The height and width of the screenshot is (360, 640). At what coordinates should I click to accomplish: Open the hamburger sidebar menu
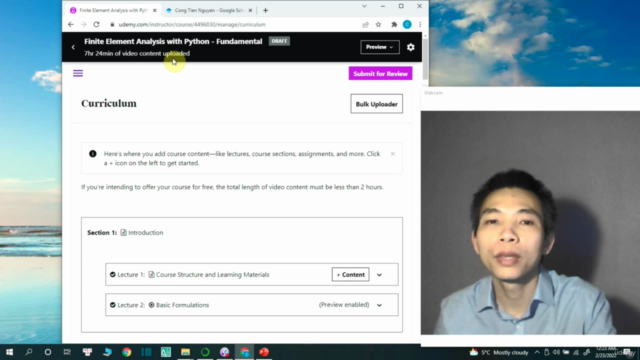[x=78, y=73]
